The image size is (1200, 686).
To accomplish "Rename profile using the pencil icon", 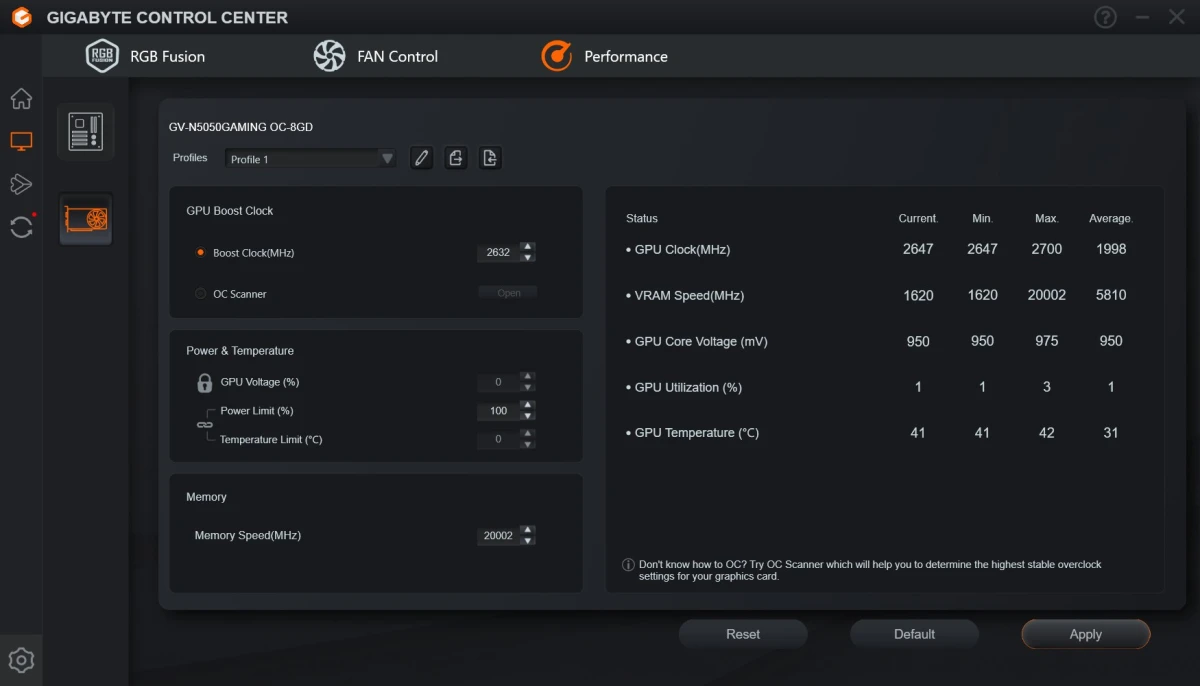I will point(421,157).
